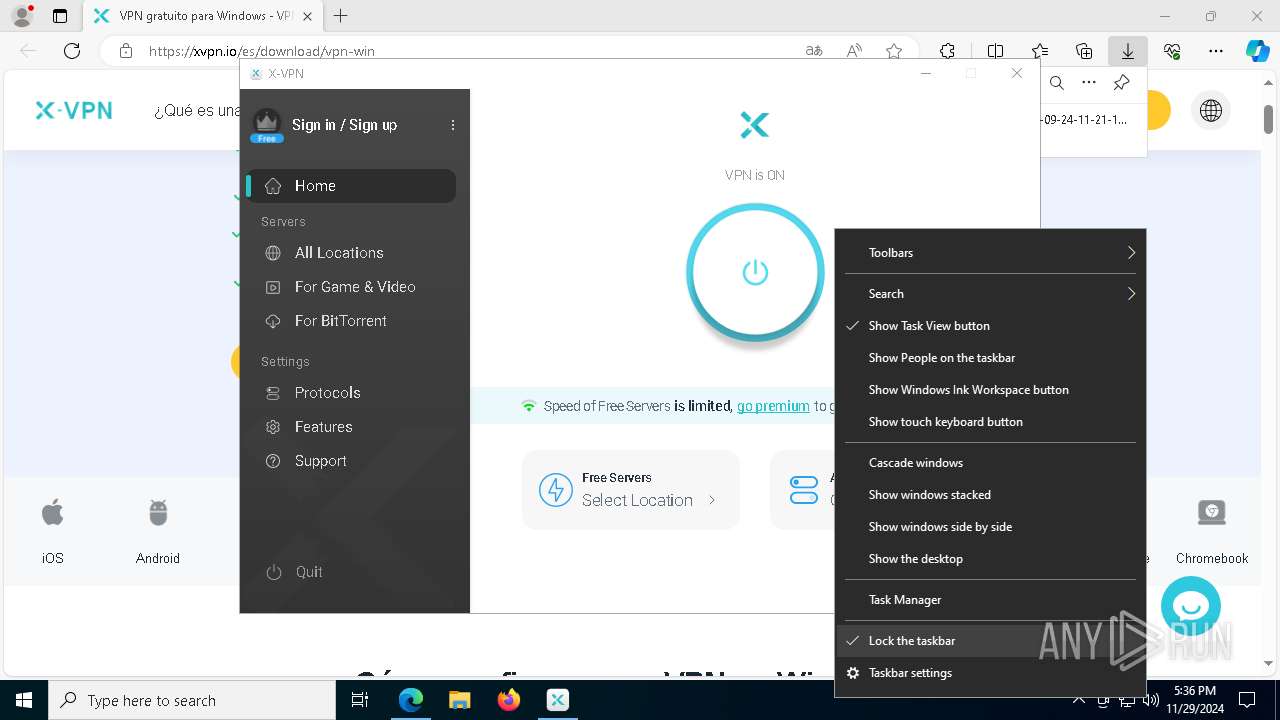The width and height of the screenshot is (1280, 720).
Task: Choose Show windows stacked
Action: (x=990, y=495)
